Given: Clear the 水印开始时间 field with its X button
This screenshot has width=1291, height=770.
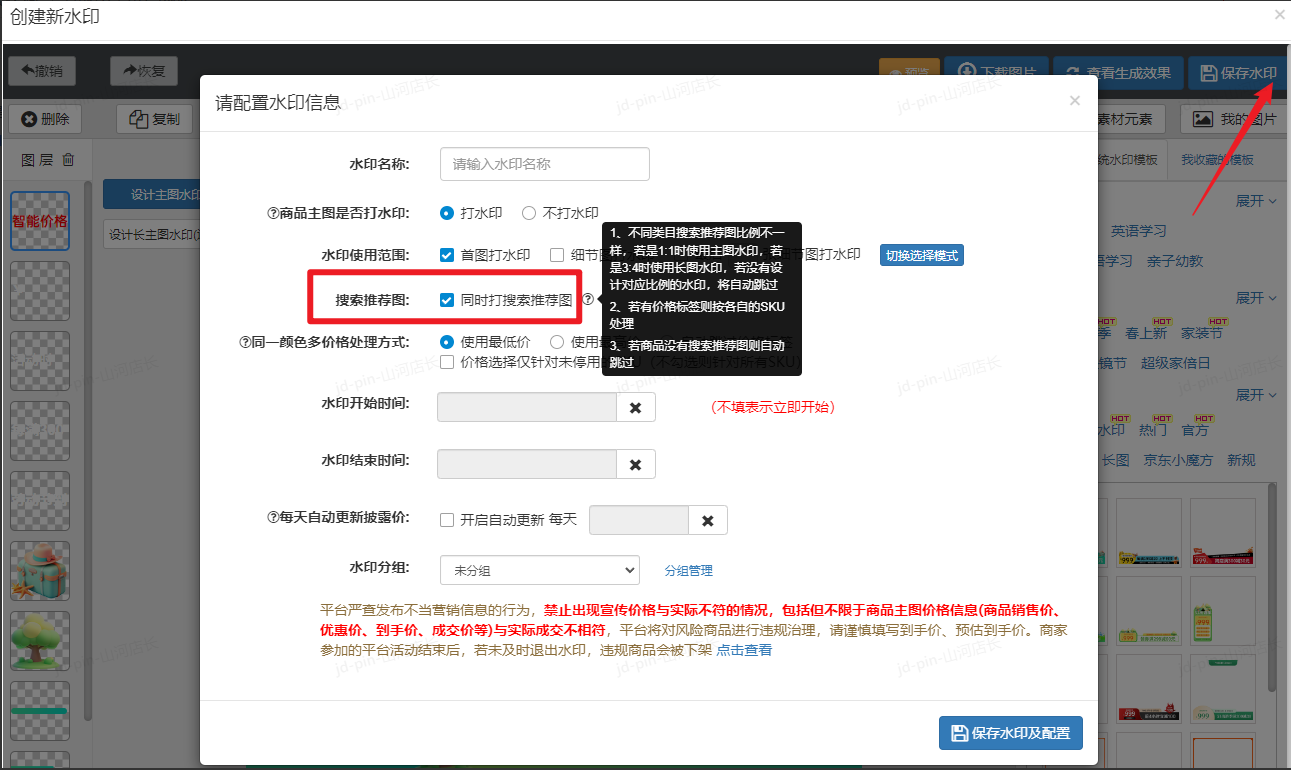Looking at the screenshot, I should click(635, 408).
